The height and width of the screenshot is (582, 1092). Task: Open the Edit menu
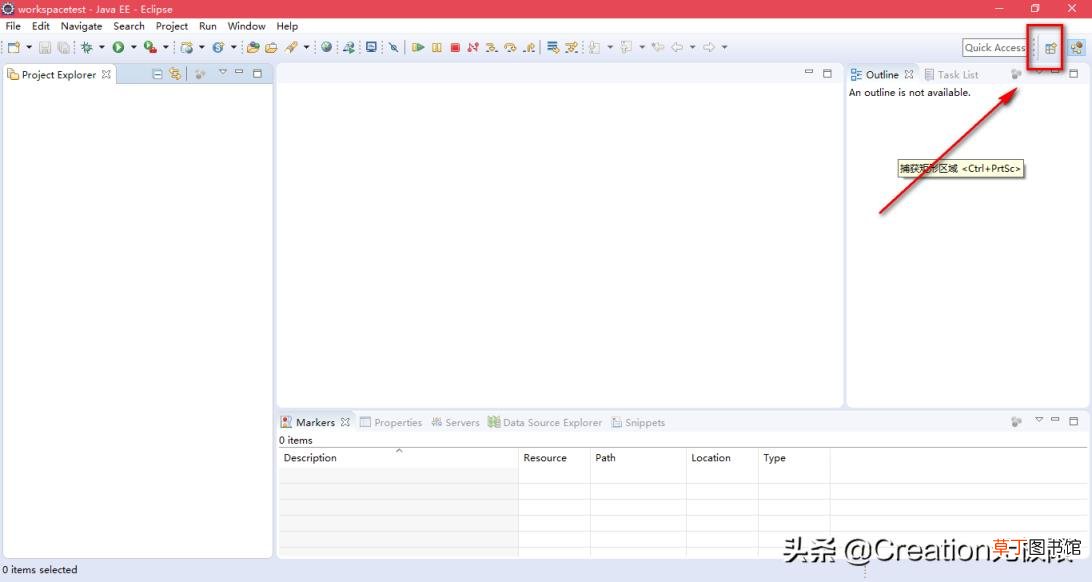40,26
